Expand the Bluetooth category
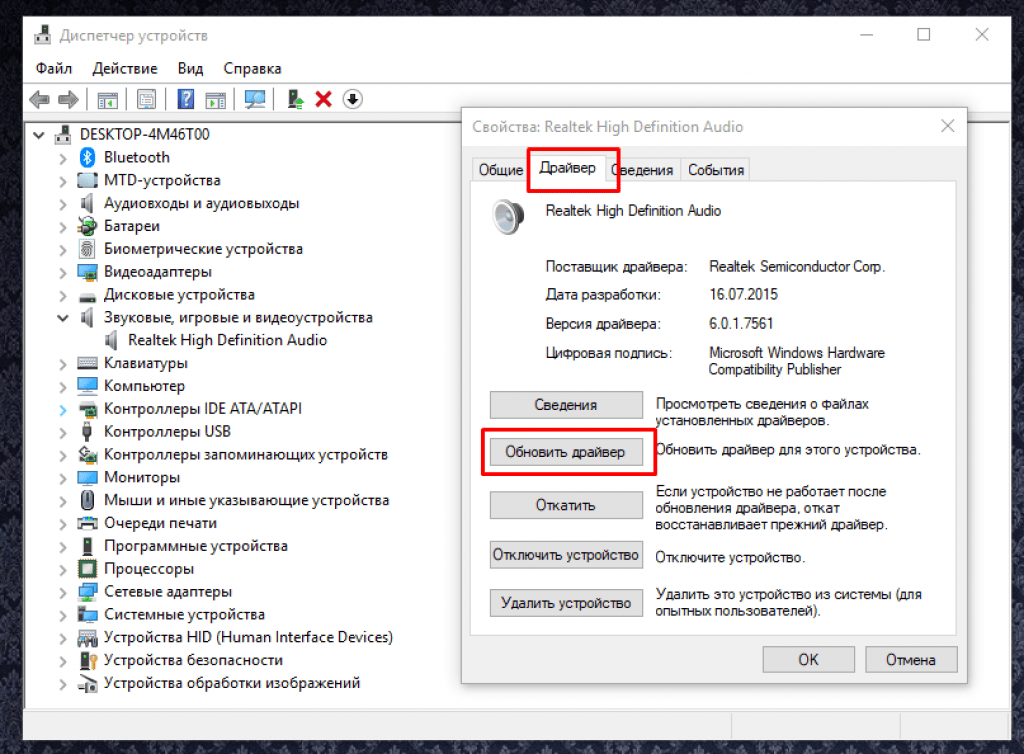Screen dimensions: 1024x754 pyautogui.click(x=63, y=158)
